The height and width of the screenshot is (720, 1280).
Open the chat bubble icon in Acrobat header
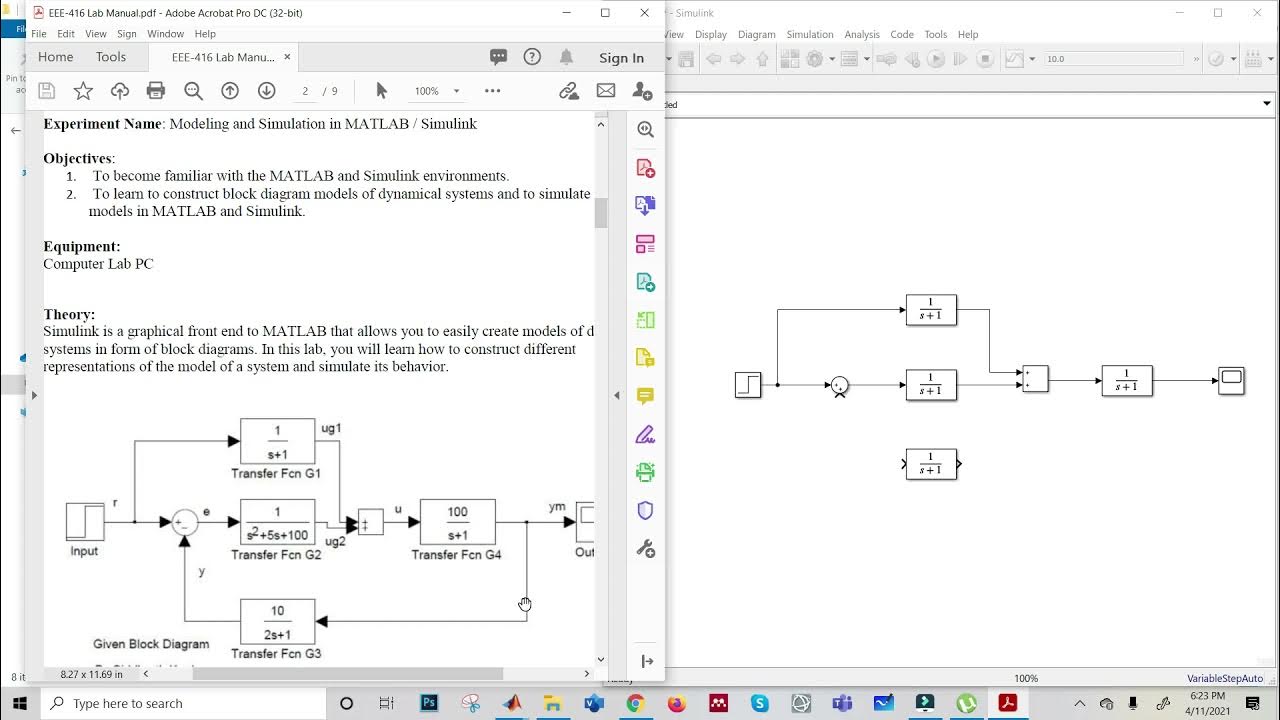pos(498,57)
